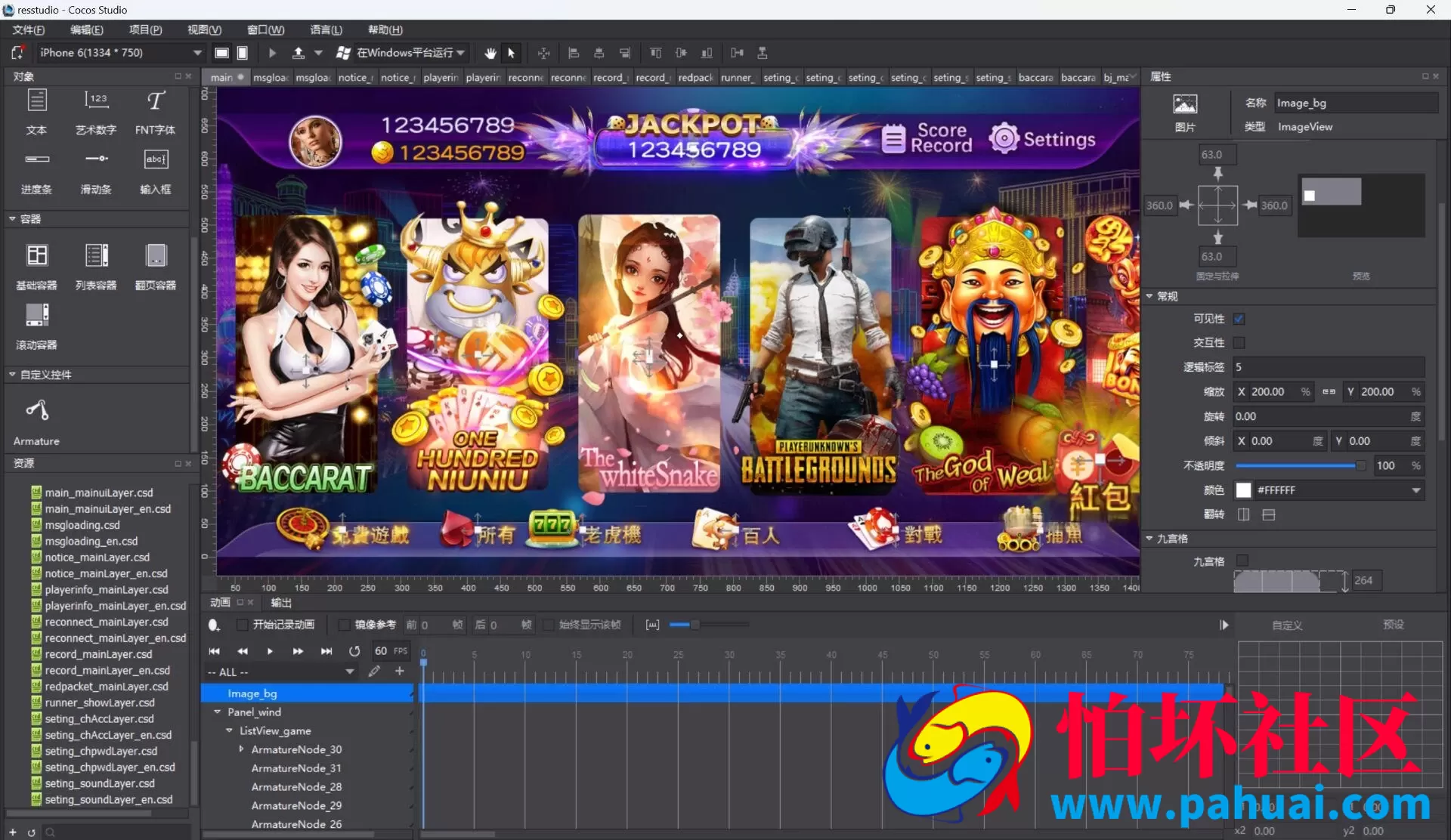This screenshot has height=840, width=1451.
Task: Add the 滚动容器 scroll container
Action: click(x=37, y=327)
